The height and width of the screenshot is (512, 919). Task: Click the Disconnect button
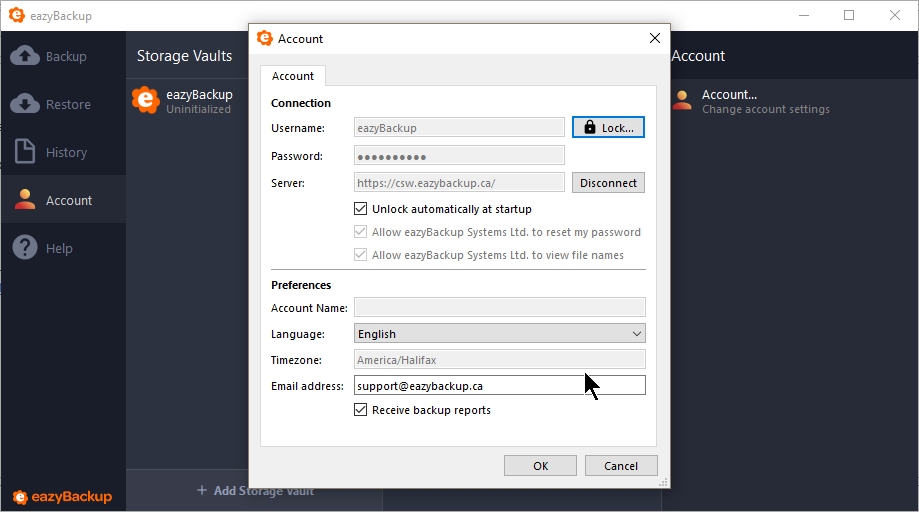(608, 183)
